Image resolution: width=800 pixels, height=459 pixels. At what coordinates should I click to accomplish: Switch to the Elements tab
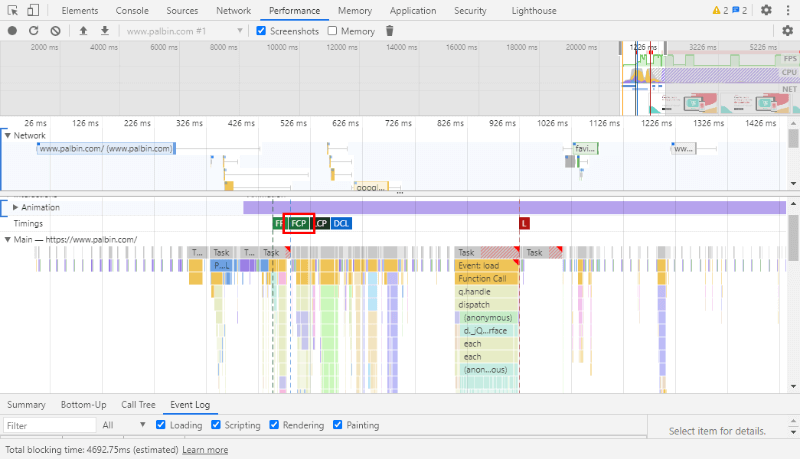[80, 10]
